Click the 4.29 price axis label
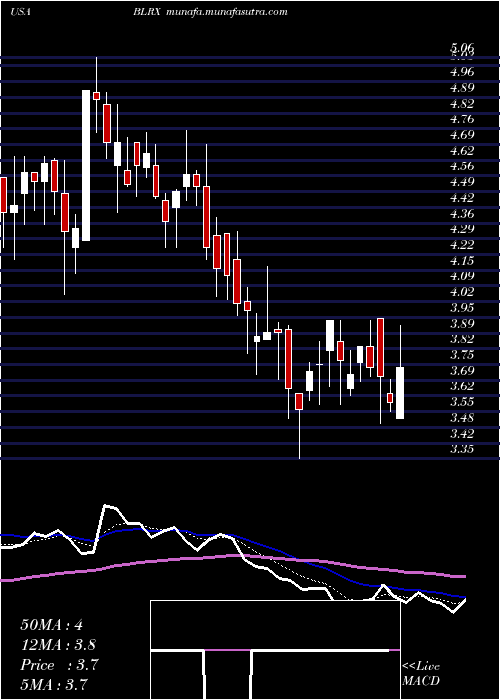This screenshot has width=500, height=700. point(462,229)
